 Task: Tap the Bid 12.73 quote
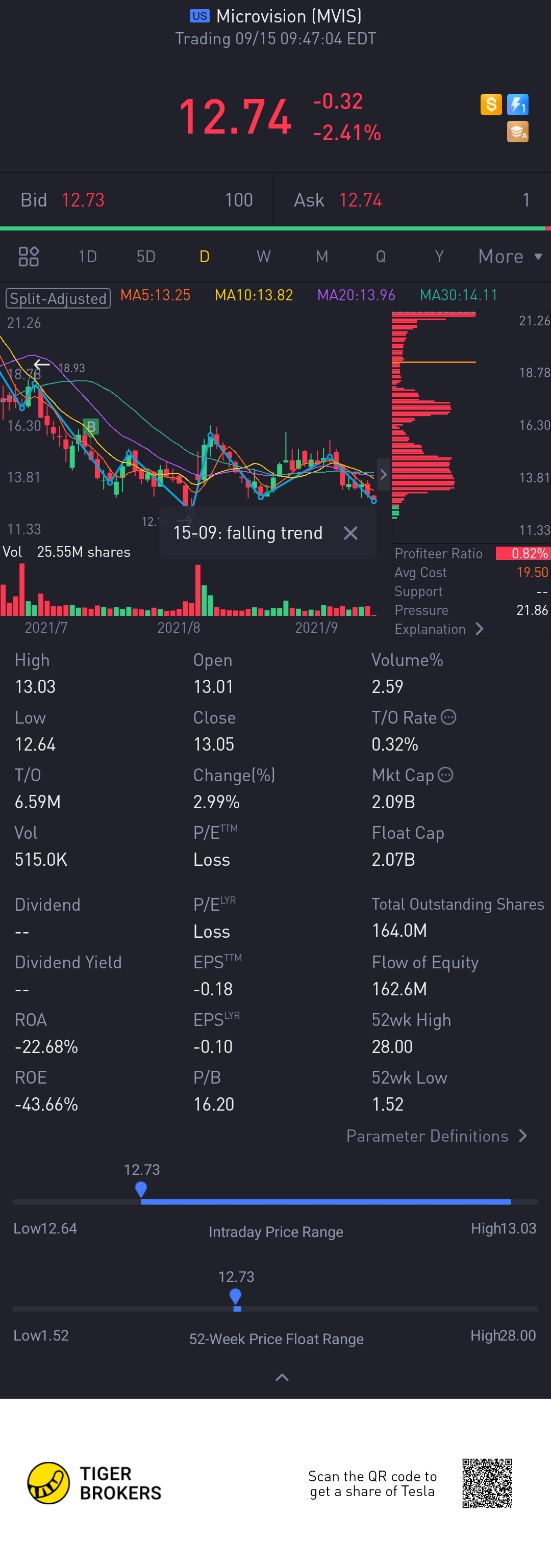tap(136, 200)
